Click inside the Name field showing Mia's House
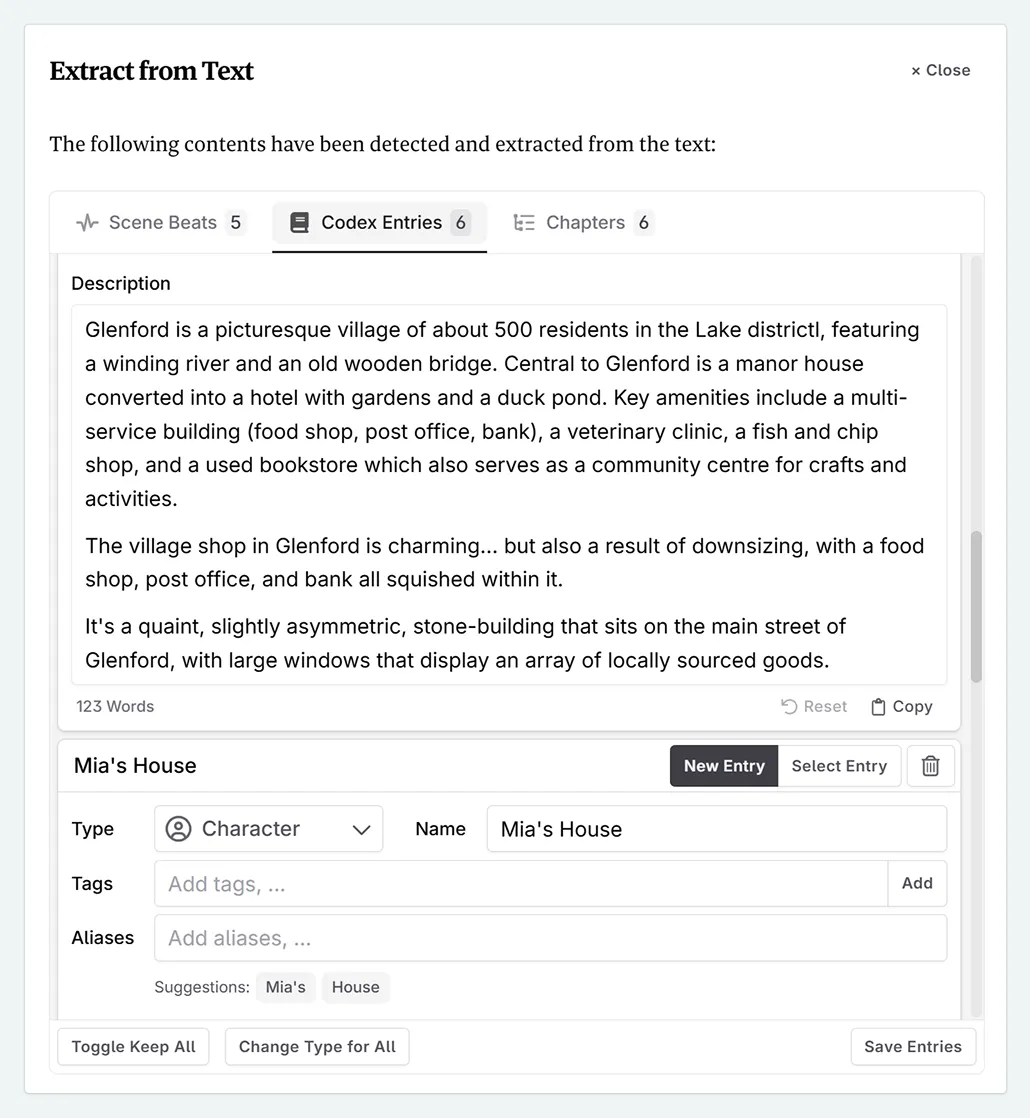 [716, 828]
